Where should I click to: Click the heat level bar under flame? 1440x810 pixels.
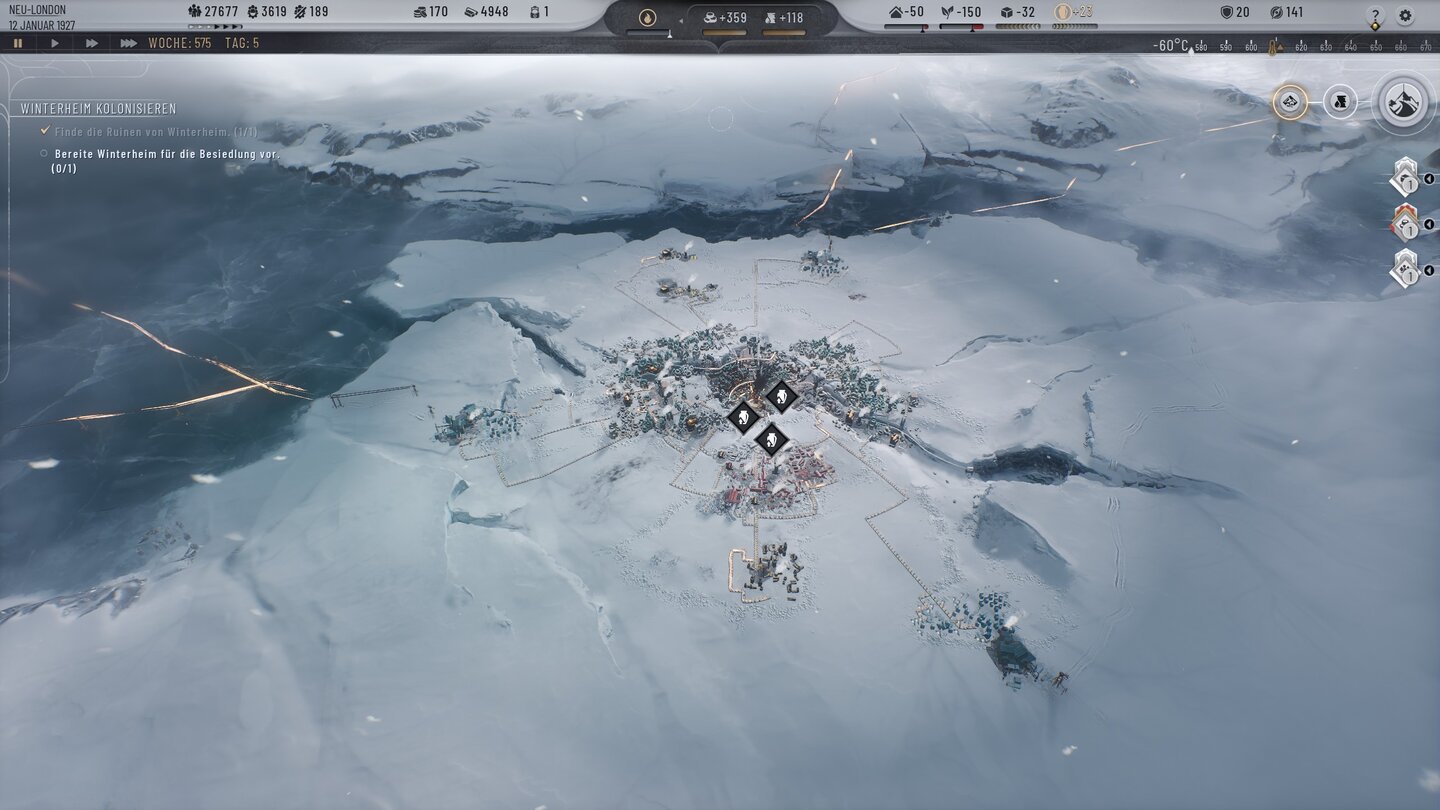(649, 33)
